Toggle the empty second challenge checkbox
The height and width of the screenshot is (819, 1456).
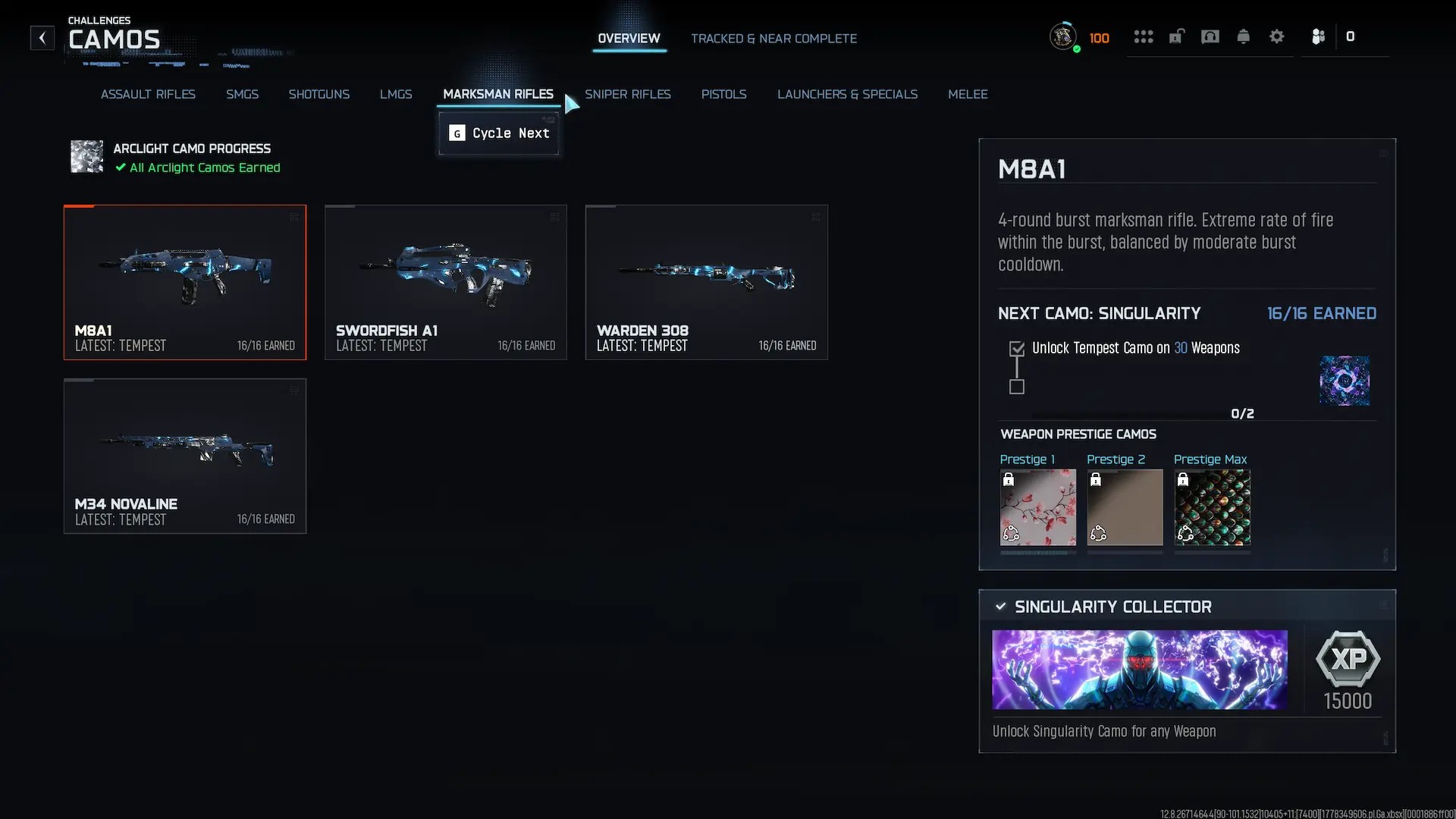tap(1017, 387)
